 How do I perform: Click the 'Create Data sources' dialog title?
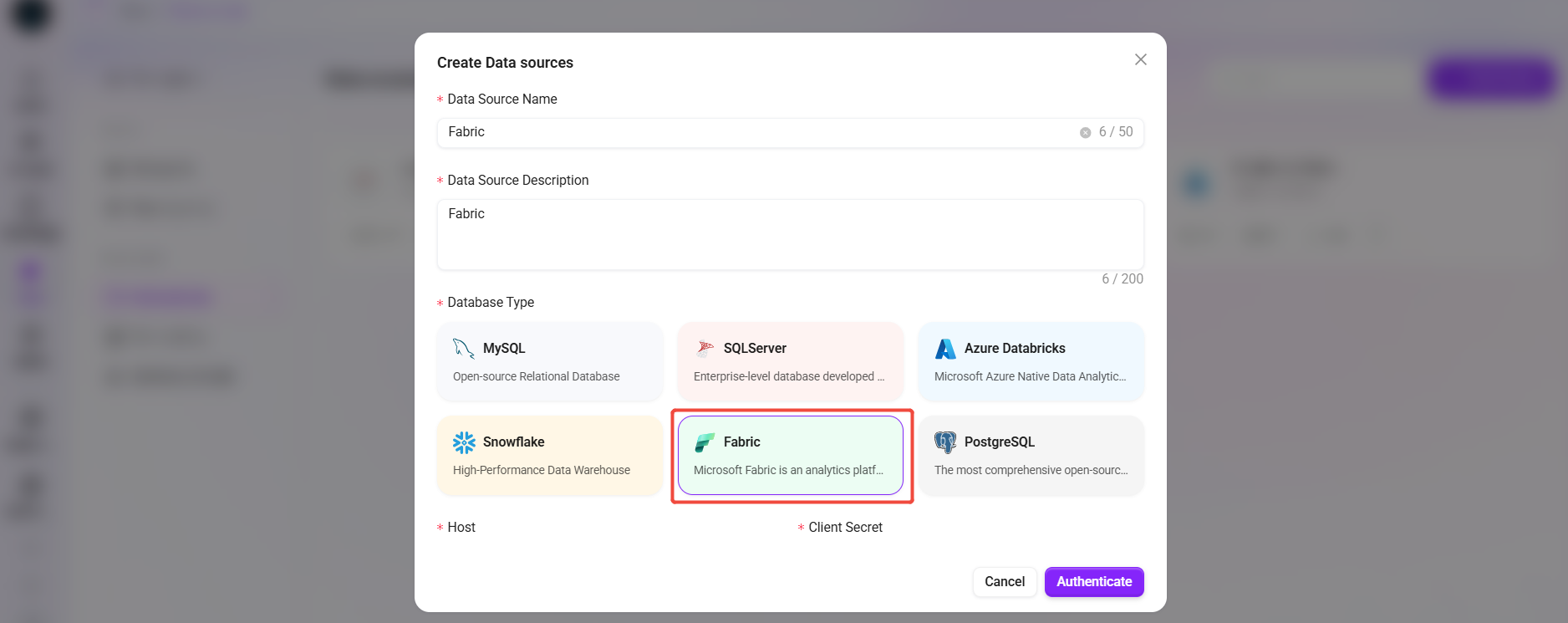coord(505,63)
